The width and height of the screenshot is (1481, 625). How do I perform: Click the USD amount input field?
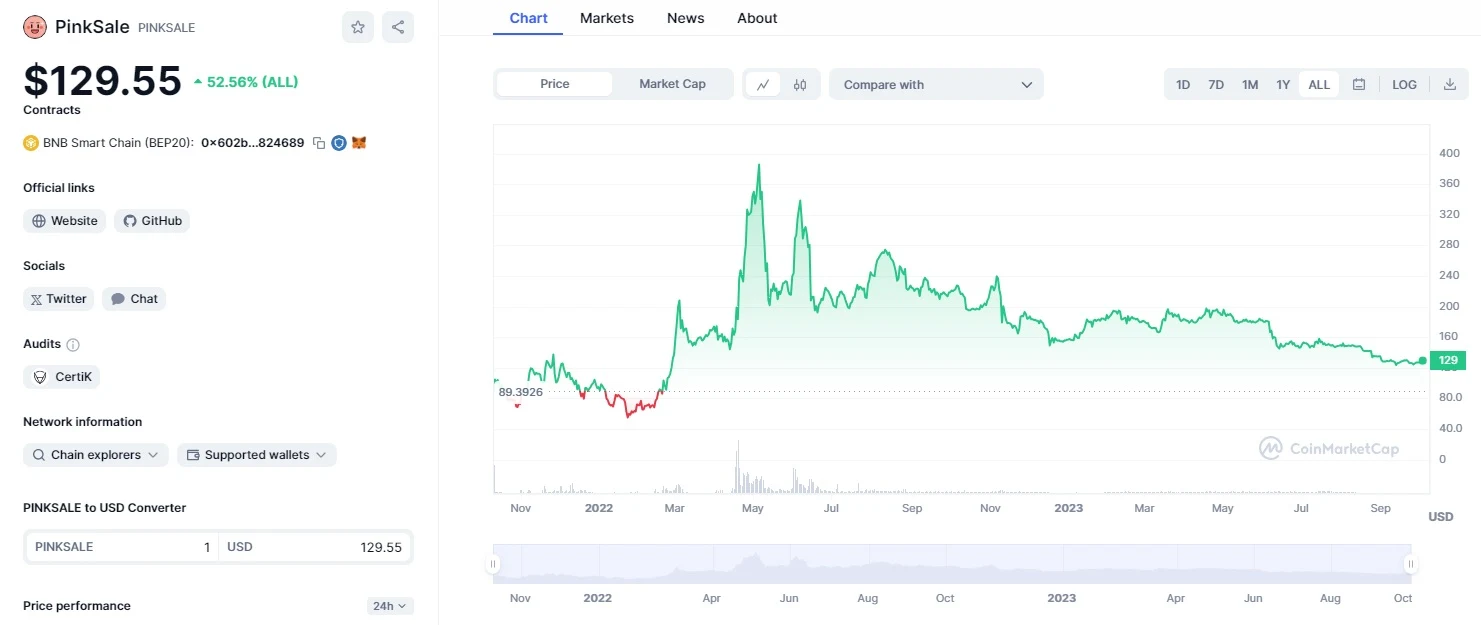(x=314, y=547)
